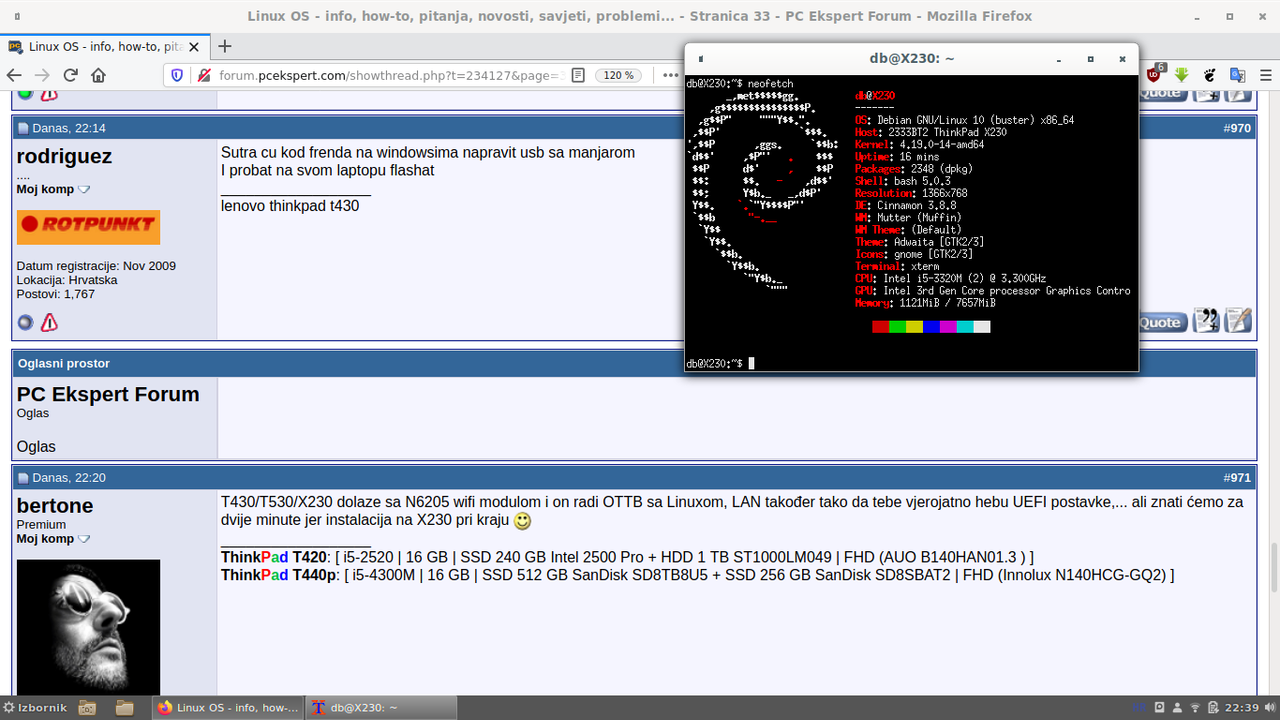The width and height of the screenshot is (1280, 720).
Task: Reload the forum page
Action: (70, 75)
